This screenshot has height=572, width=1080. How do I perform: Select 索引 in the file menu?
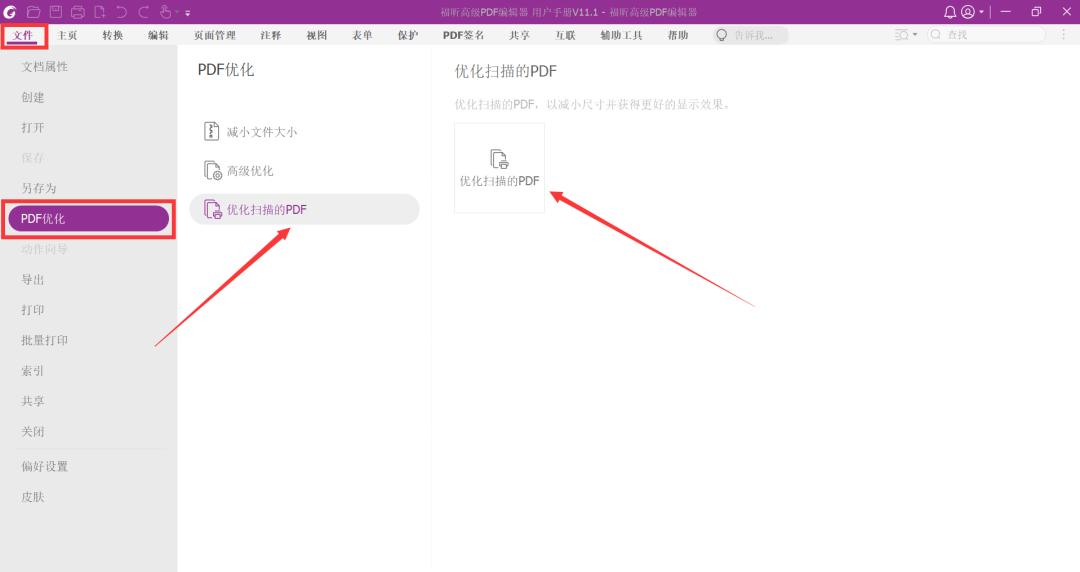(33, 370)
